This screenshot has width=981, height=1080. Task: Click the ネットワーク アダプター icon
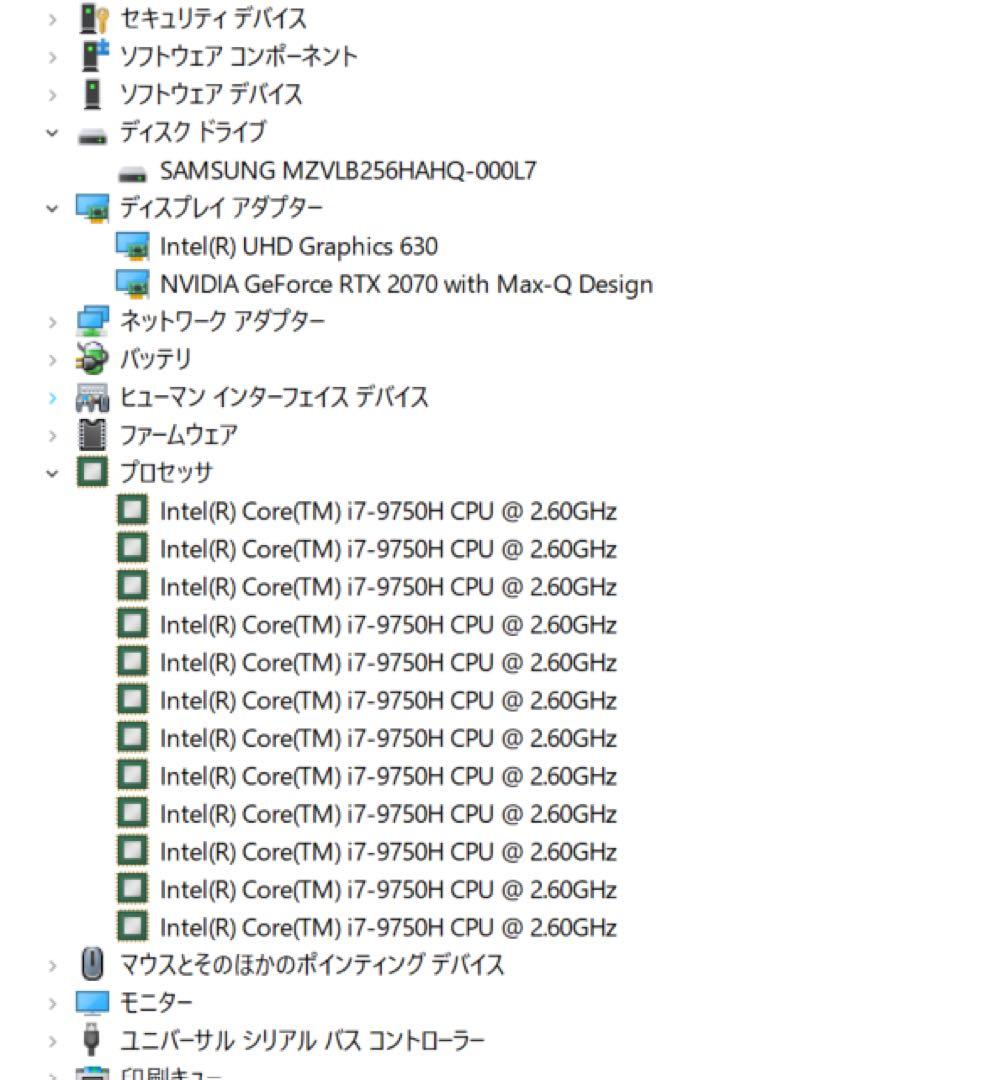[x=90, y=320]
